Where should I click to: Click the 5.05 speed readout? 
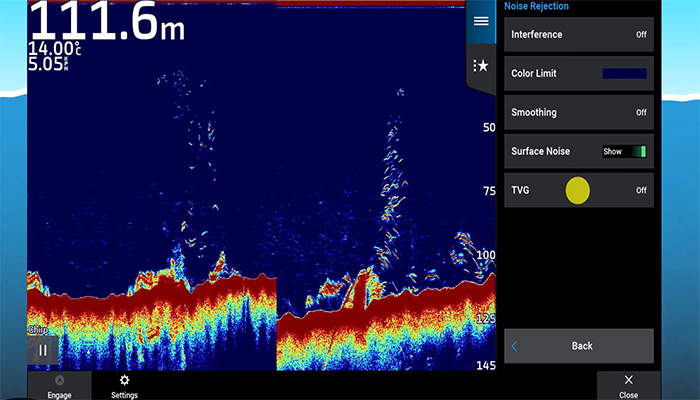click(x=48, y=64)
